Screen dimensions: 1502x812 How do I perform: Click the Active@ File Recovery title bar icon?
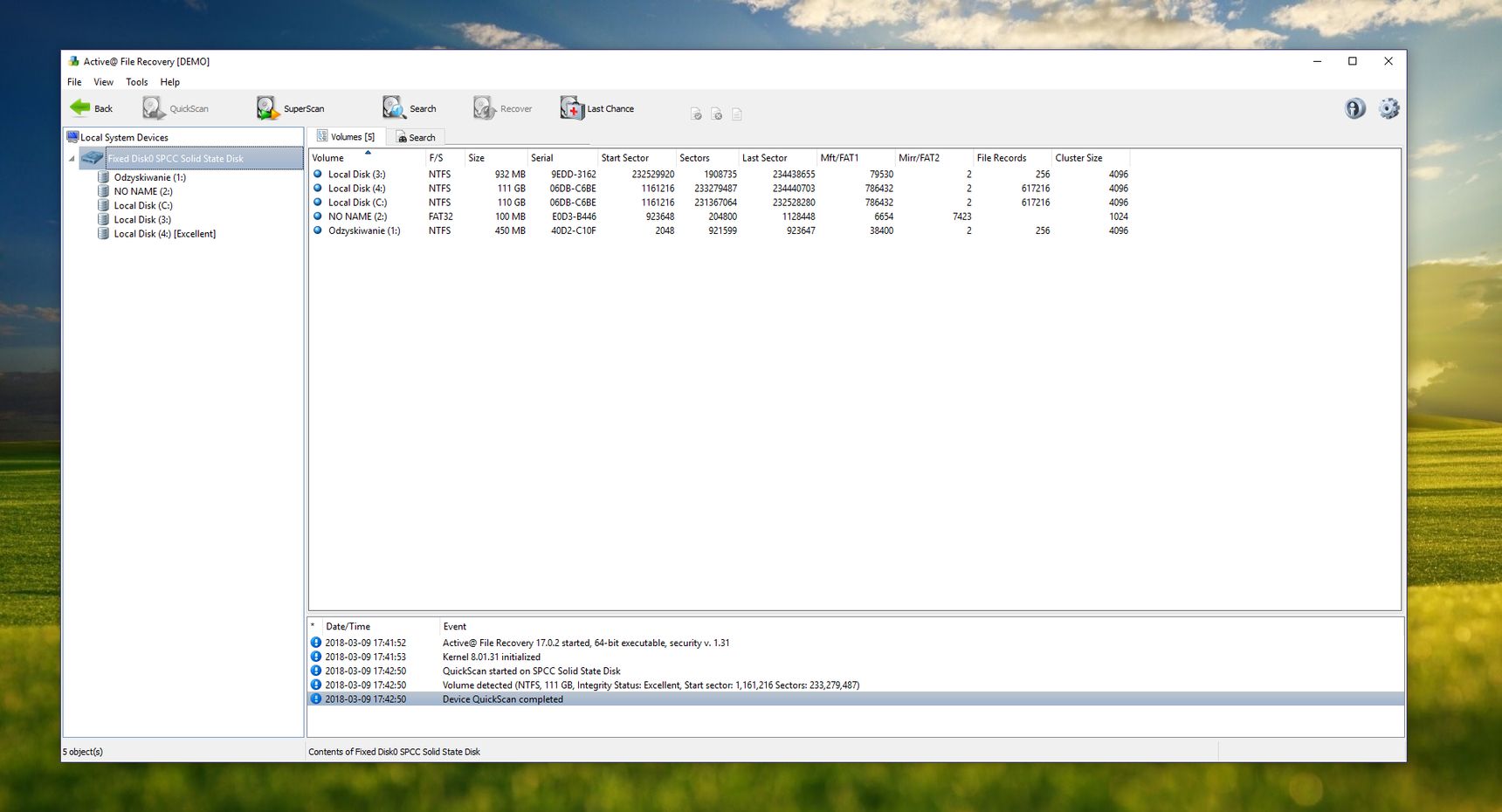74,61
